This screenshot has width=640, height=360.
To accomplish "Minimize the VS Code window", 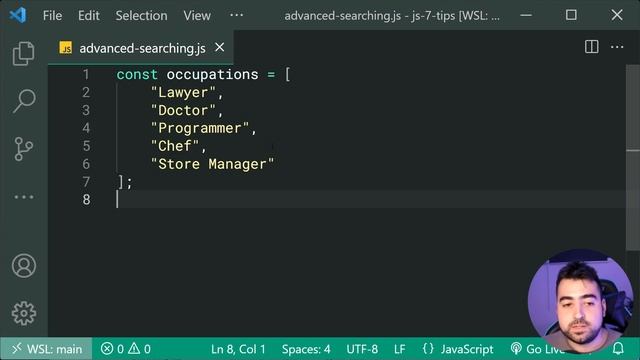I will click(526, 16).
